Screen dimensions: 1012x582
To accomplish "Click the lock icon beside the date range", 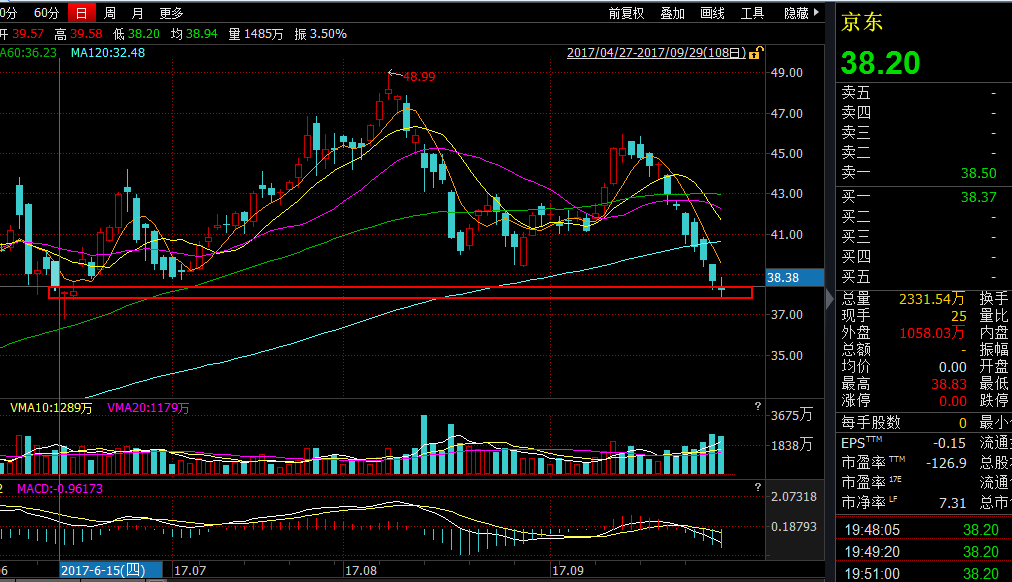I will pos(758,53).
